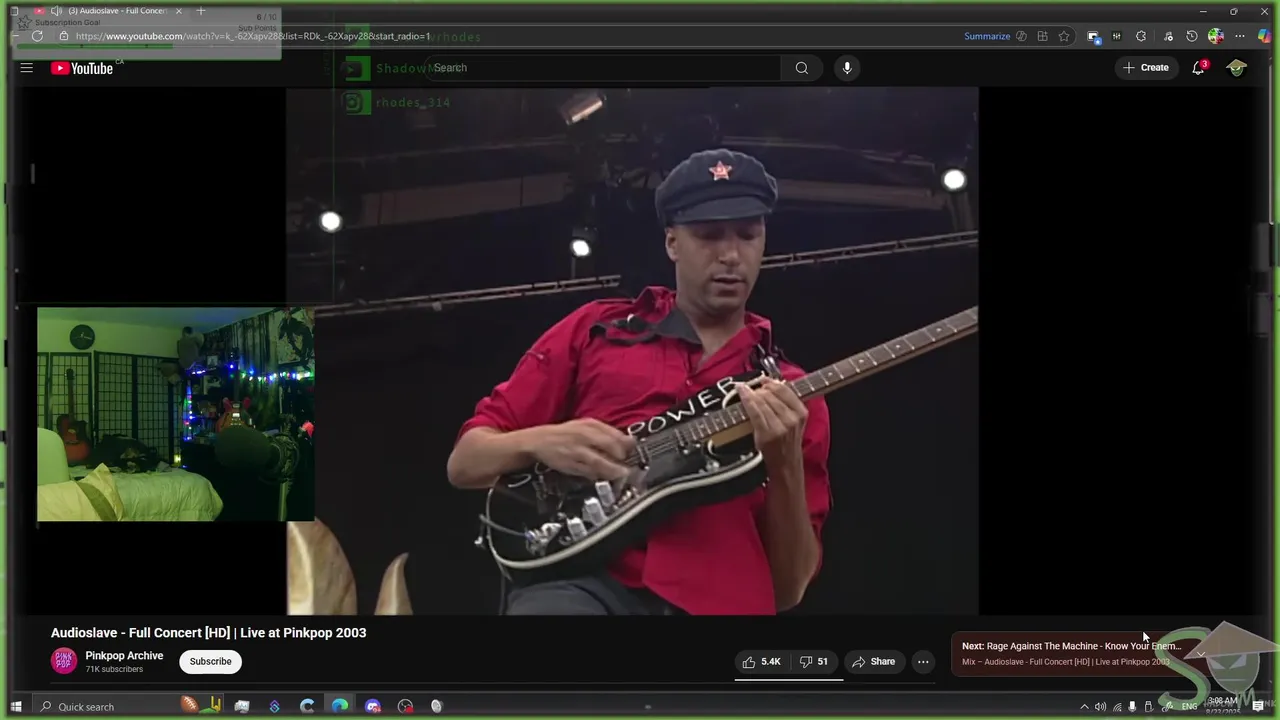Open the system volume speaker icon
The width and height of the screenshot is (1280, 720).
point(1101,707)
